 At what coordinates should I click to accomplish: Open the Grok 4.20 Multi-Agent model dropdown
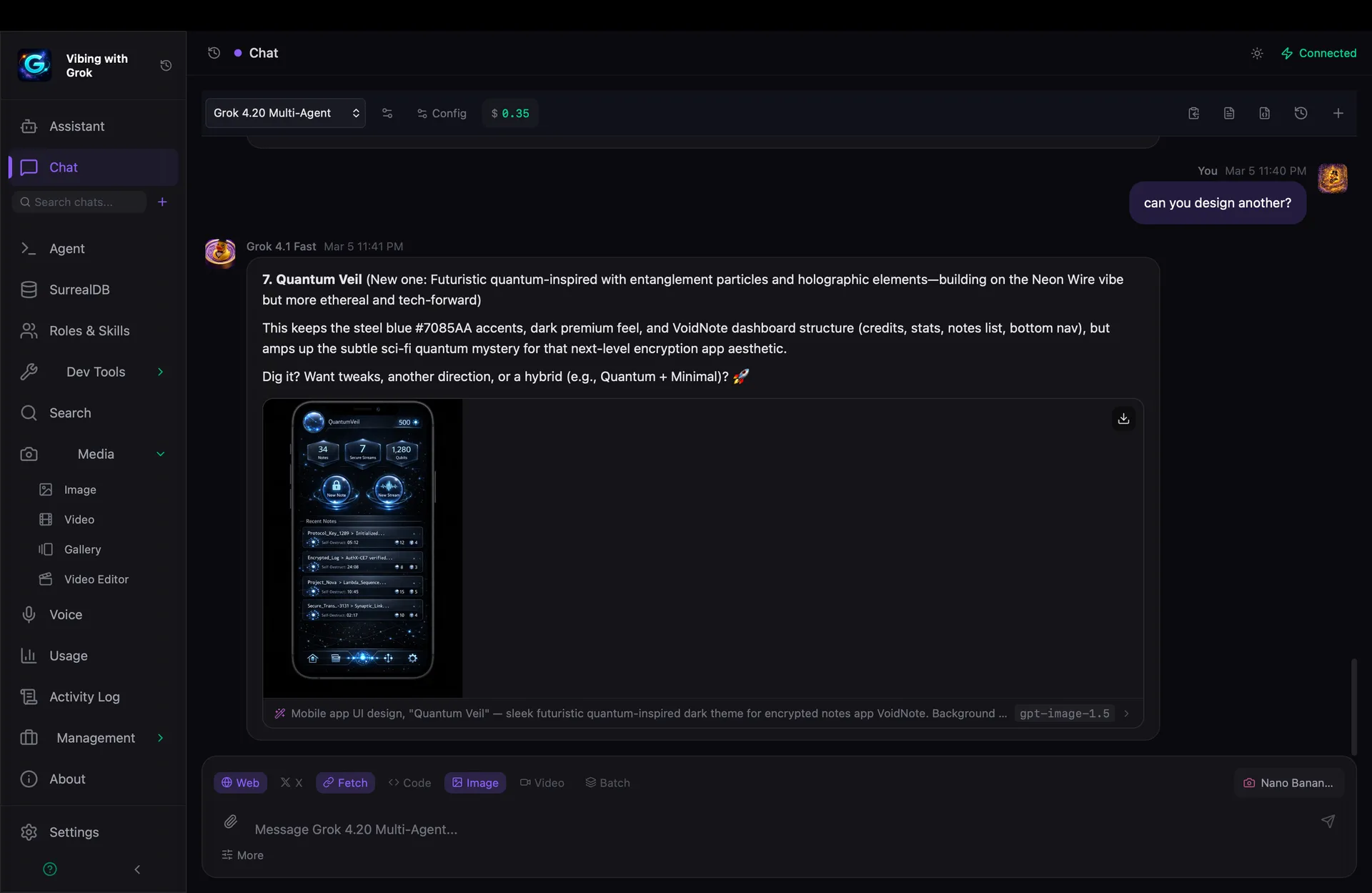pyautogui.click(x=285, y=113)
